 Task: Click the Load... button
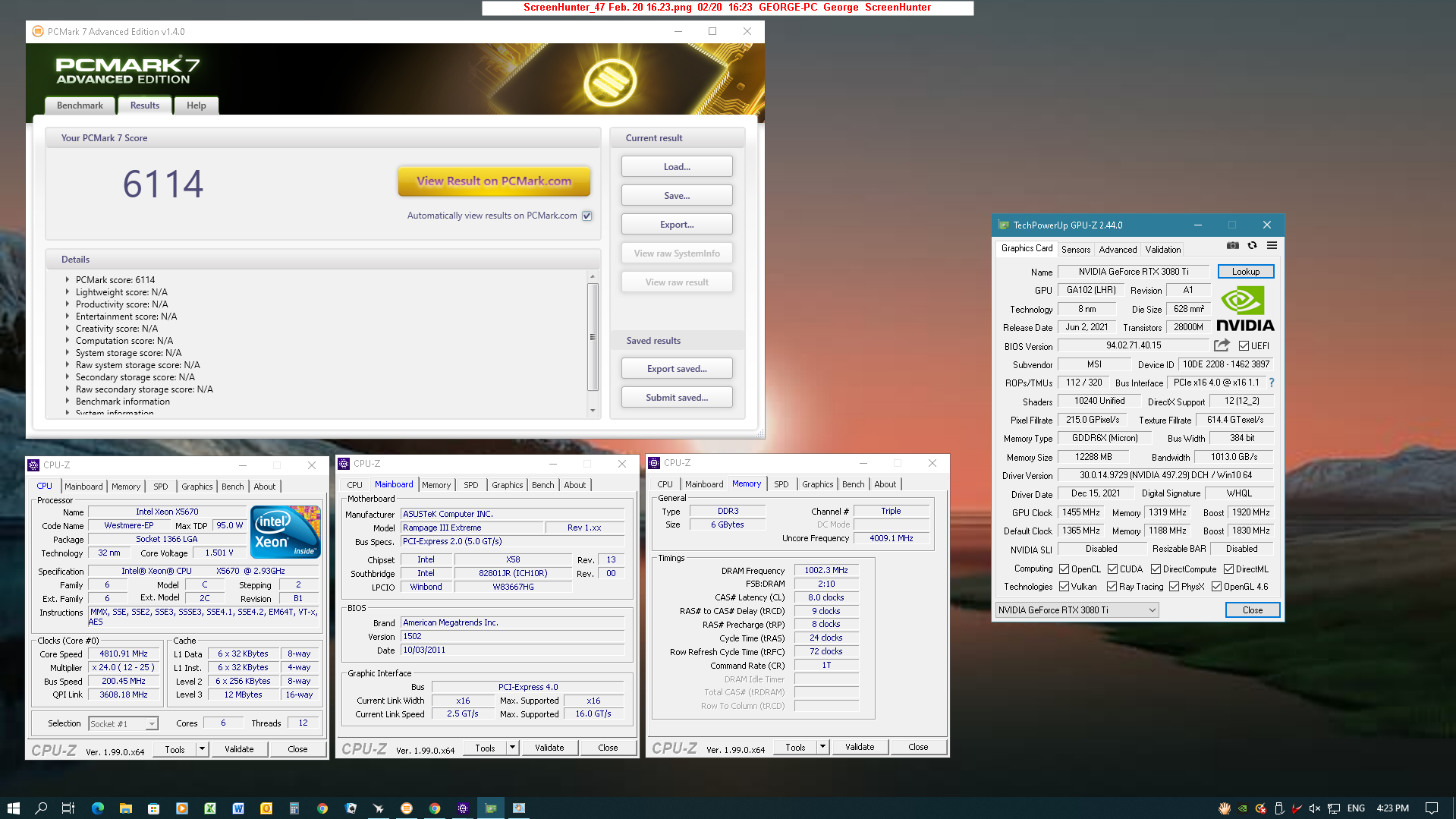coord(677,166)
